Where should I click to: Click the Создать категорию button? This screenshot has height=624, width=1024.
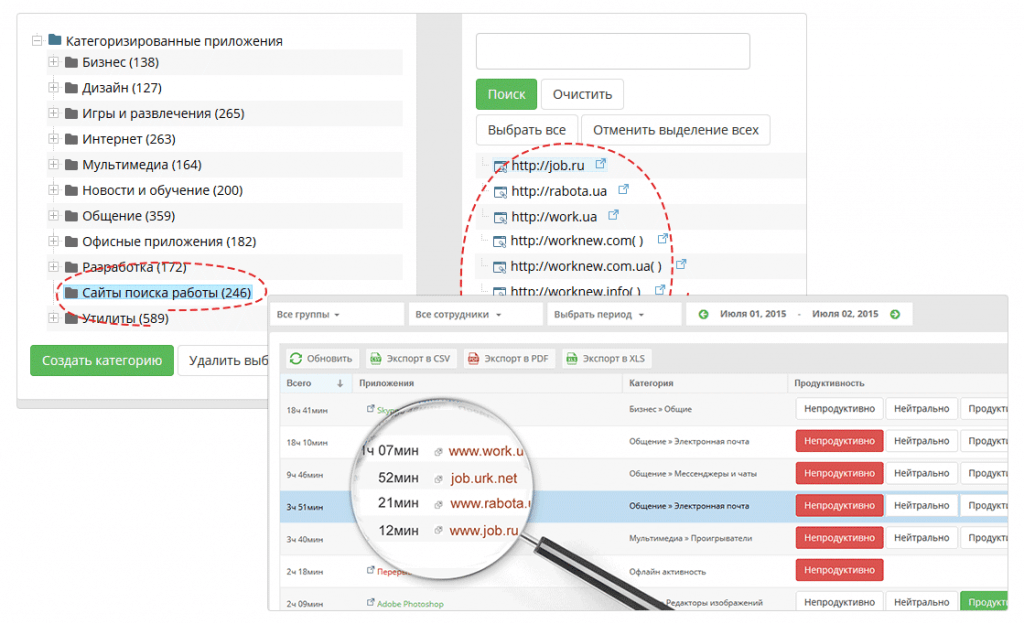click(101, 361)
